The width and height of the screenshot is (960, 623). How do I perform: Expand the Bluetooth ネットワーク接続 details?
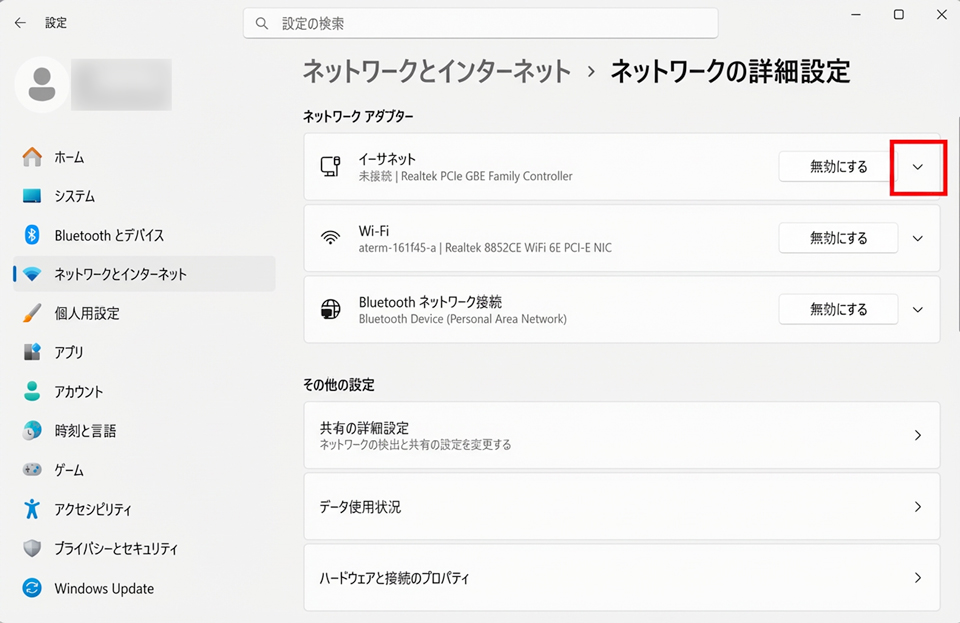pyautogui.click(x=918, y=309)
